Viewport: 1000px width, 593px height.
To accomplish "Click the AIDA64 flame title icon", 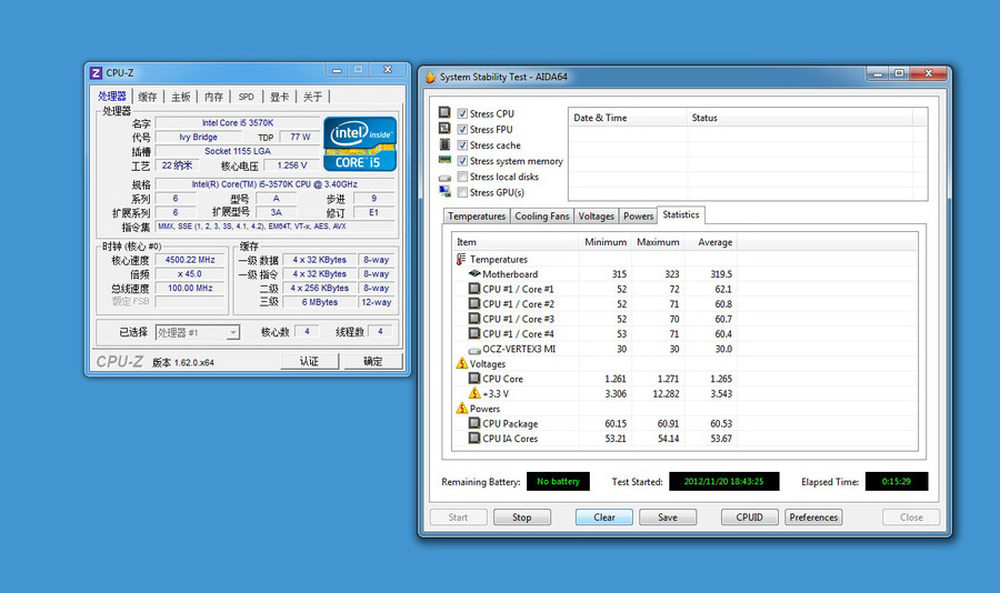I will pos(430,77).
